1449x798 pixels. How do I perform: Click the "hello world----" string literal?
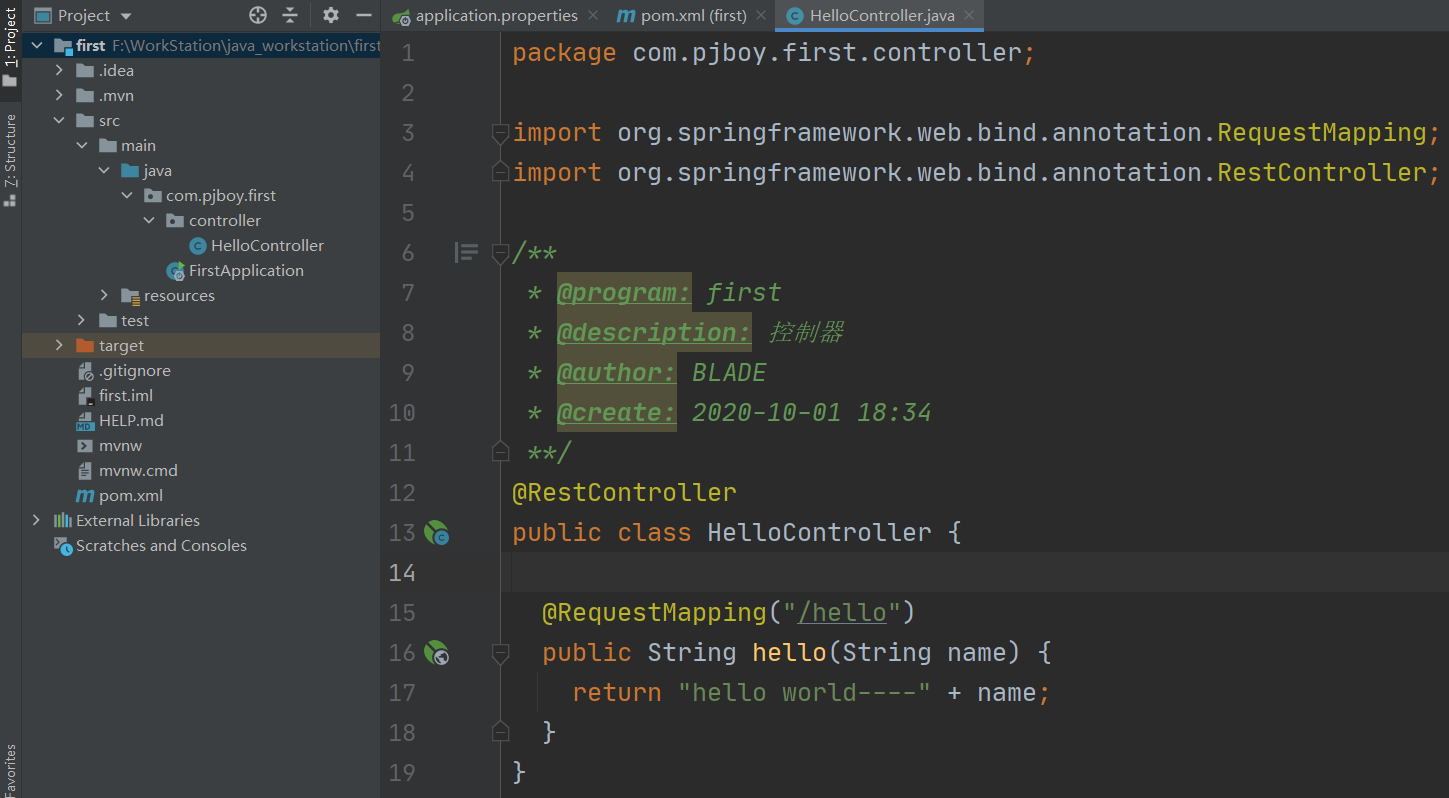pyautogui.click(x=805, y=692)
